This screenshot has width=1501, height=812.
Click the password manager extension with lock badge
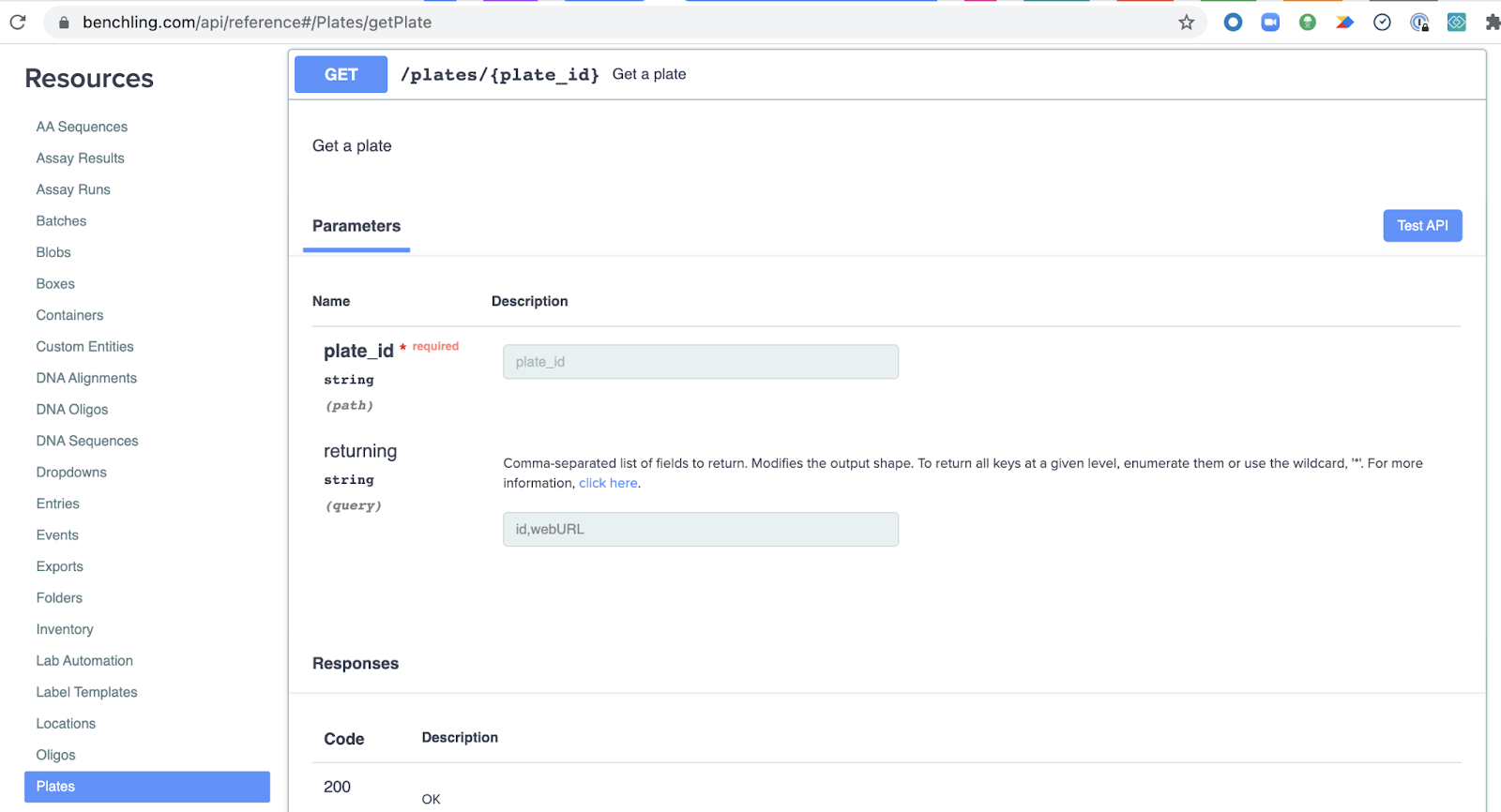(1419, 23)
